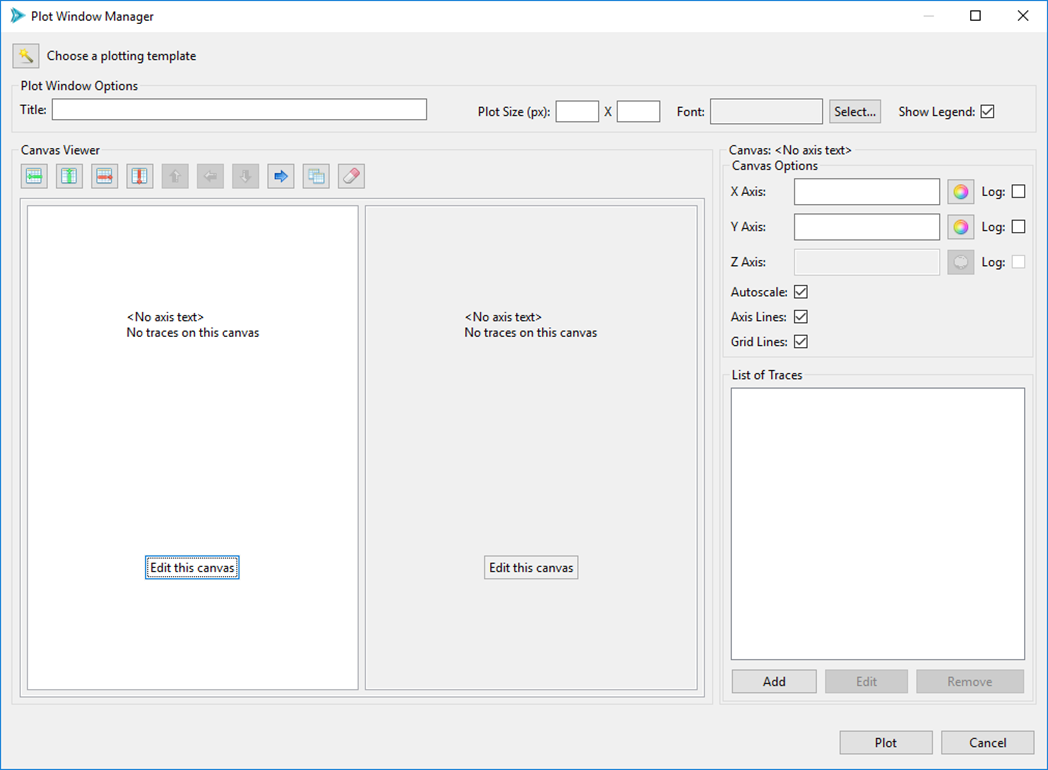Disable the Autoscale checkbox
1048x770 pixels.
(800, 291)
